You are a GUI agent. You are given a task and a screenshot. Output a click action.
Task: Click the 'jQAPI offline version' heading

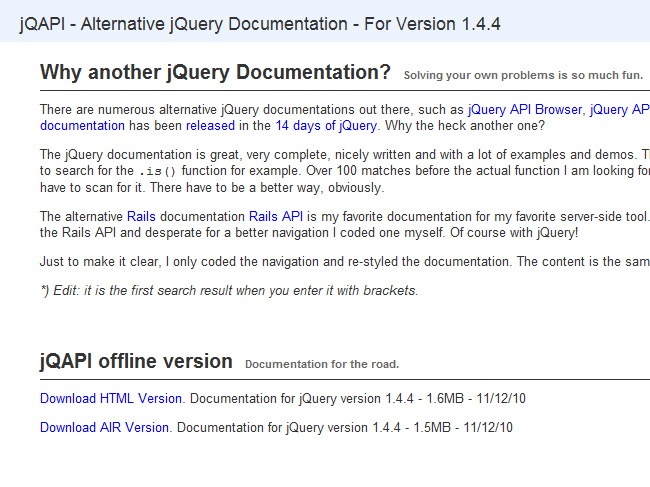tap(136, 361)
